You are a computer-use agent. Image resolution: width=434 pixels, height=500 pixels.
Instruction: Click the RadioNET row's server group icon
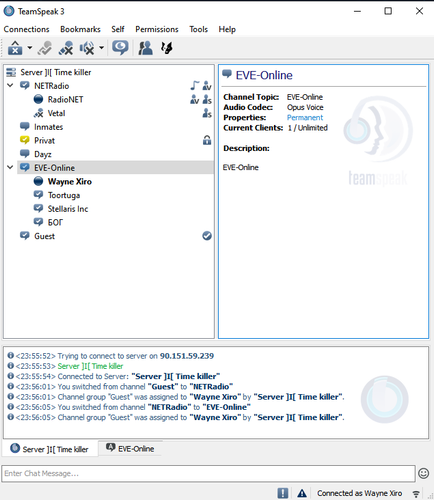click(207, 99)
